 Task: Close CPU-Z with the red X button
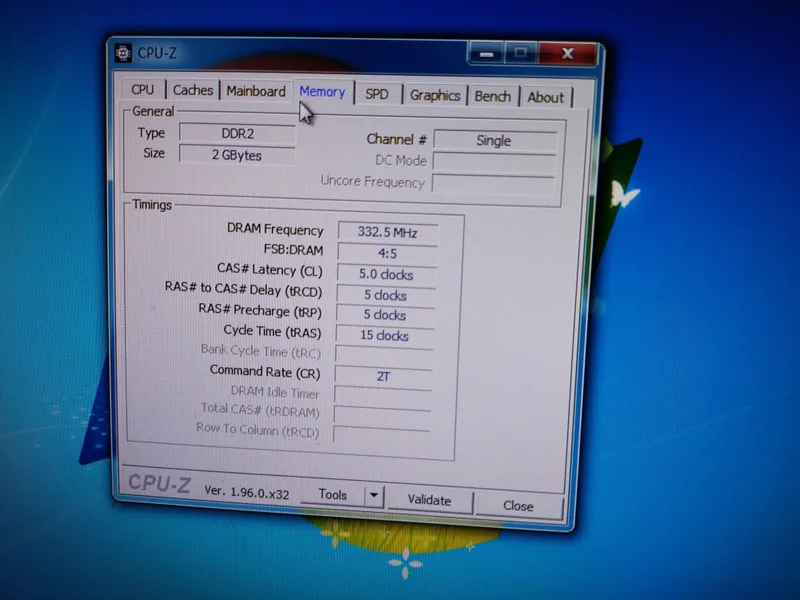[567, 54]
